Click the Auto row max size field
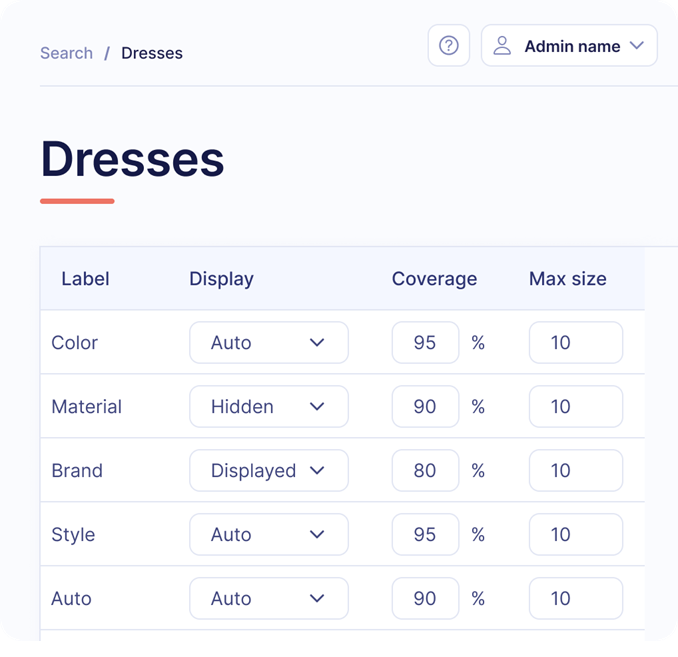The height and width of the screenshot is (657, 678). click(x=575, y=599)
